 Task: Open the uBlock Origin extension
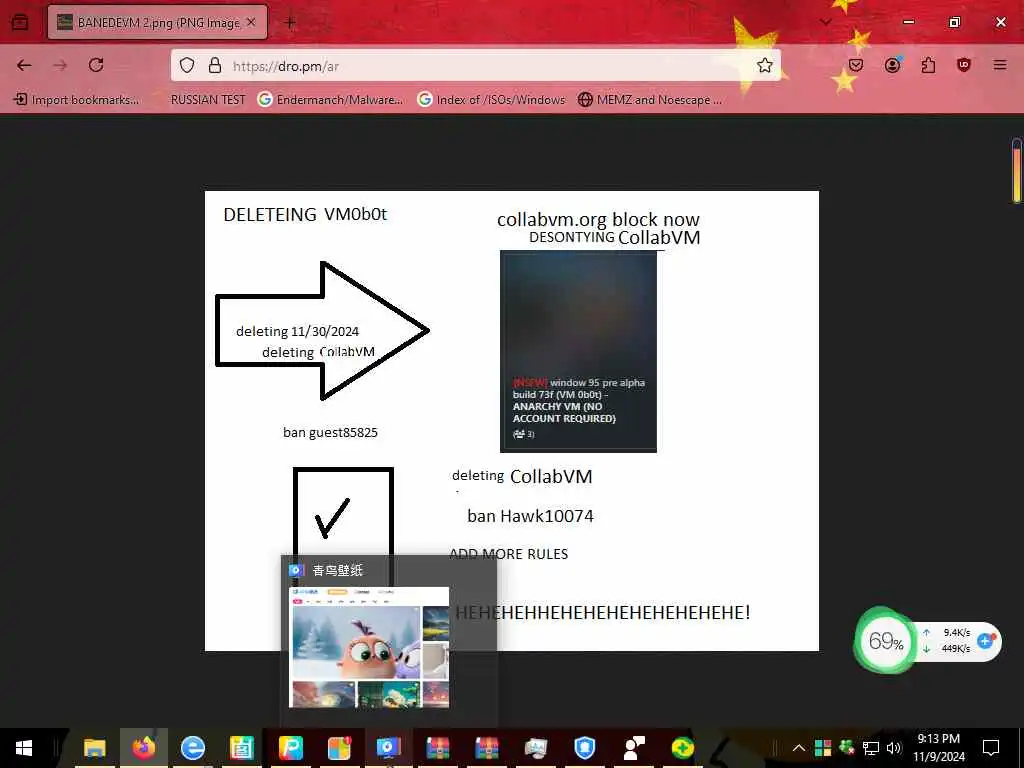point(964,65)
